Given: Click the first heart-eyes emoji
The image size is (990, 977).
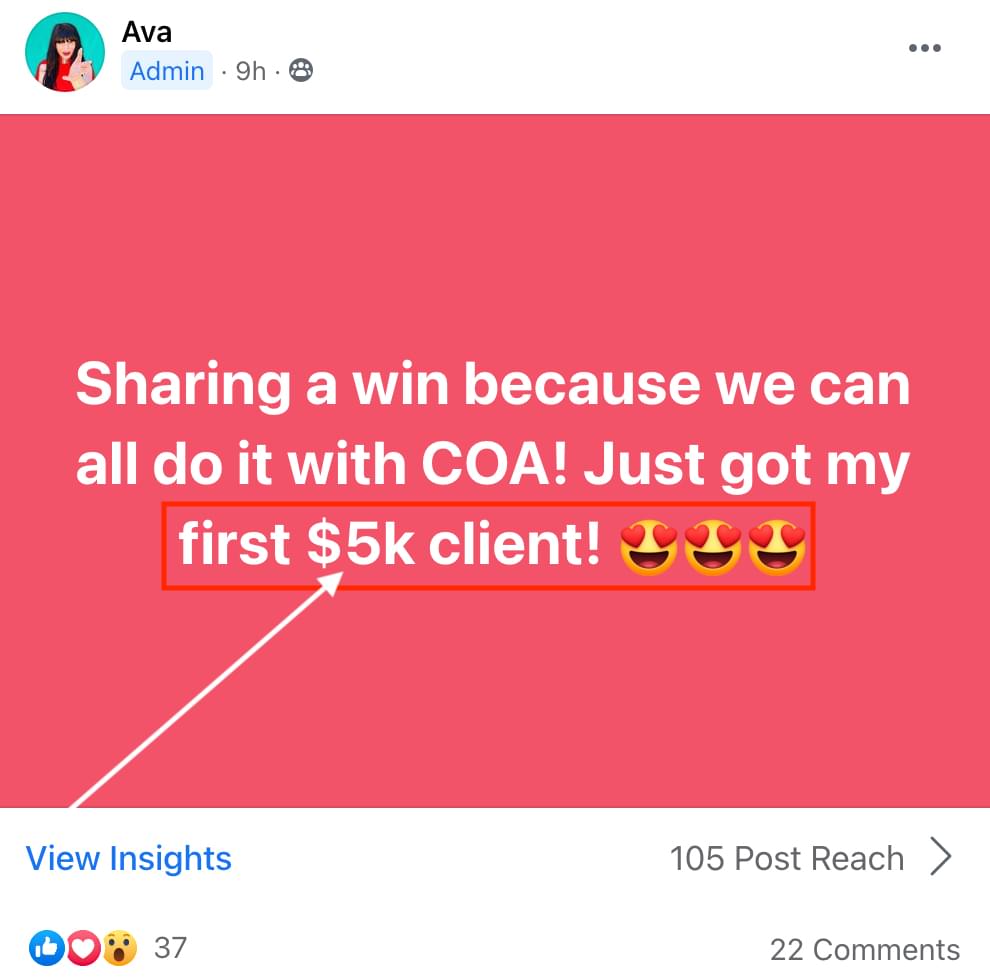Looking at the screenshot, I should 650,547.
